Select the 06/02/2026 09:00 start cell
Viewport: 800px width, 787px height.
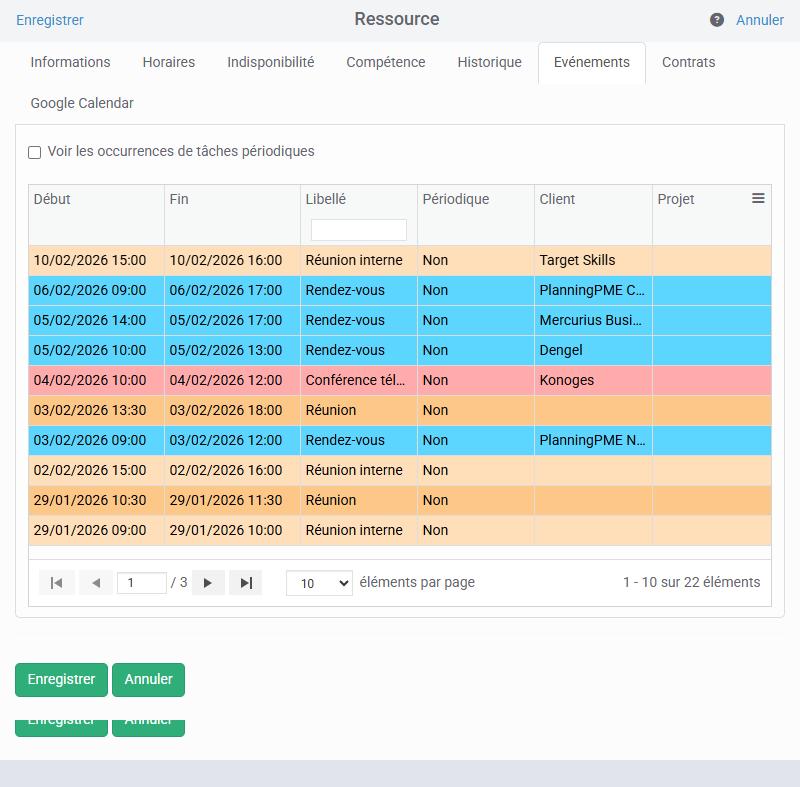tap(96, 290)
